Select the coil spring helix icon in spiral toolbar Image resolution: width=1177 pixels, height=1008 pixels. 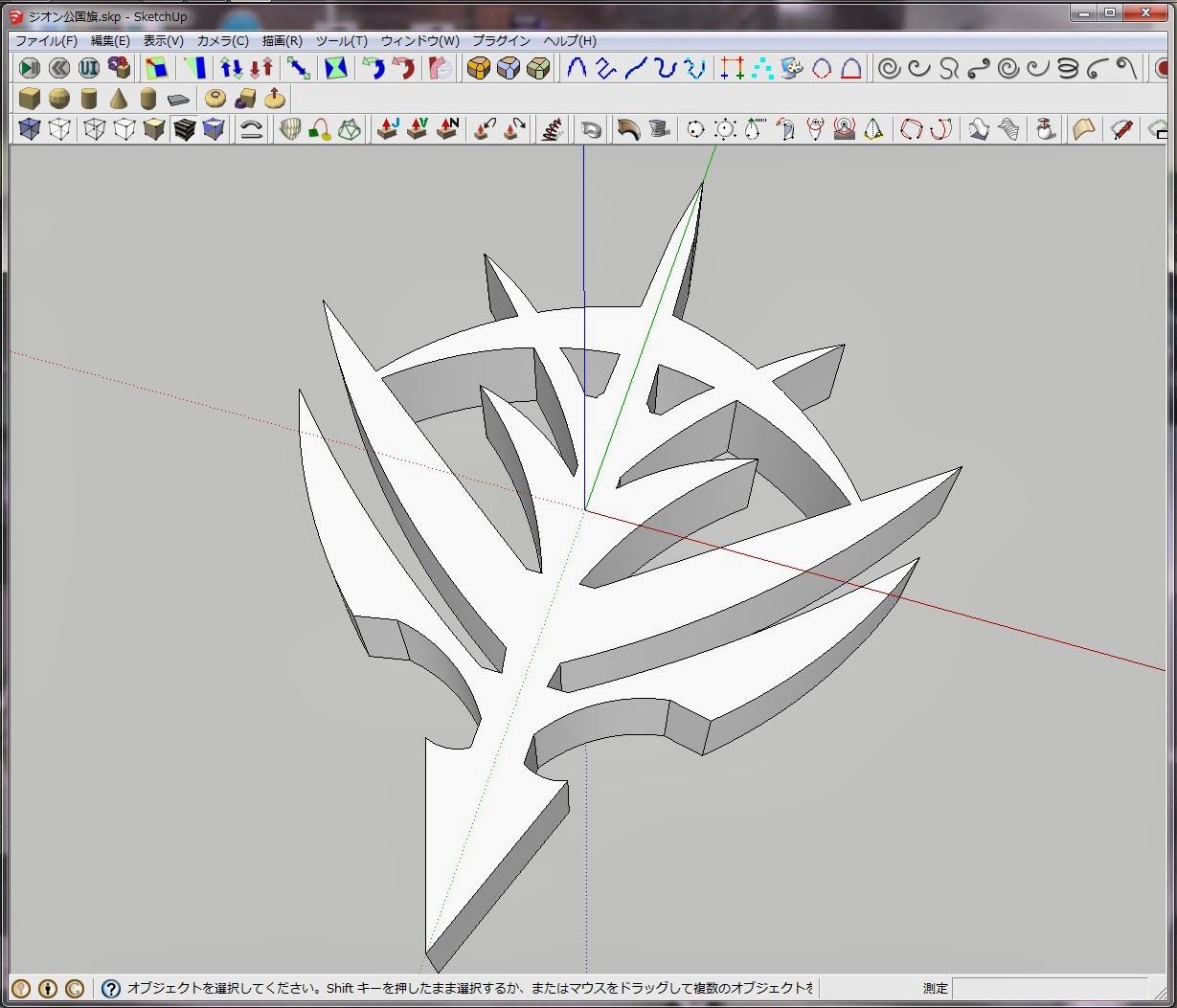coord(1069,68)
